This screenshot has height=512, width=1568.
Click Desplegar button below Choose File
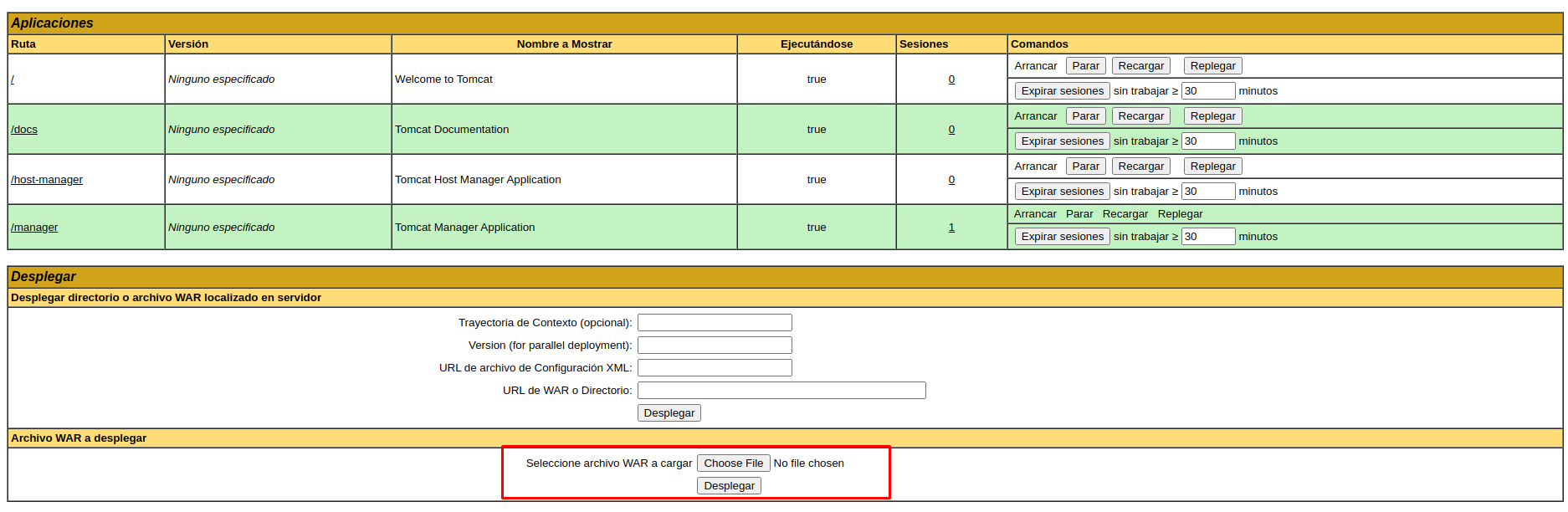pyautogui.click(x=729, y=486)
